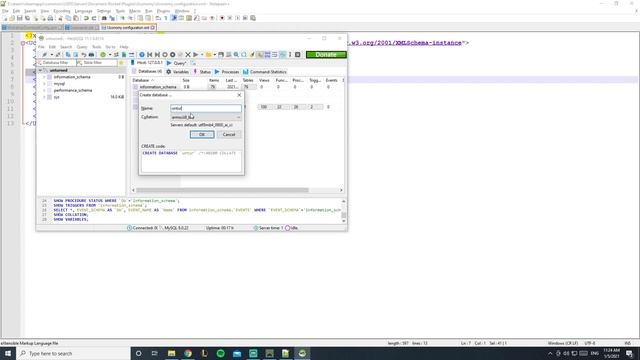Open HeidiSQL Query menu
Image resolution: width=640 pixels, height=360 pixels.
click(x=82, y=47)
